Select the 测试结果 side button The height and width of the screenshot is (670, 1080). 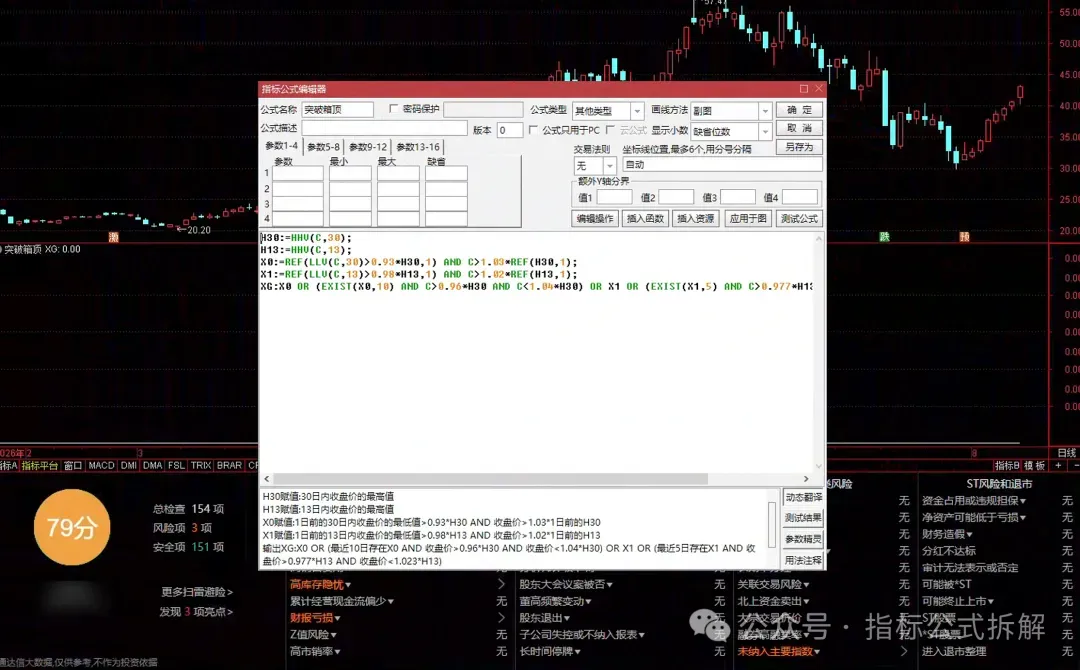803,518
